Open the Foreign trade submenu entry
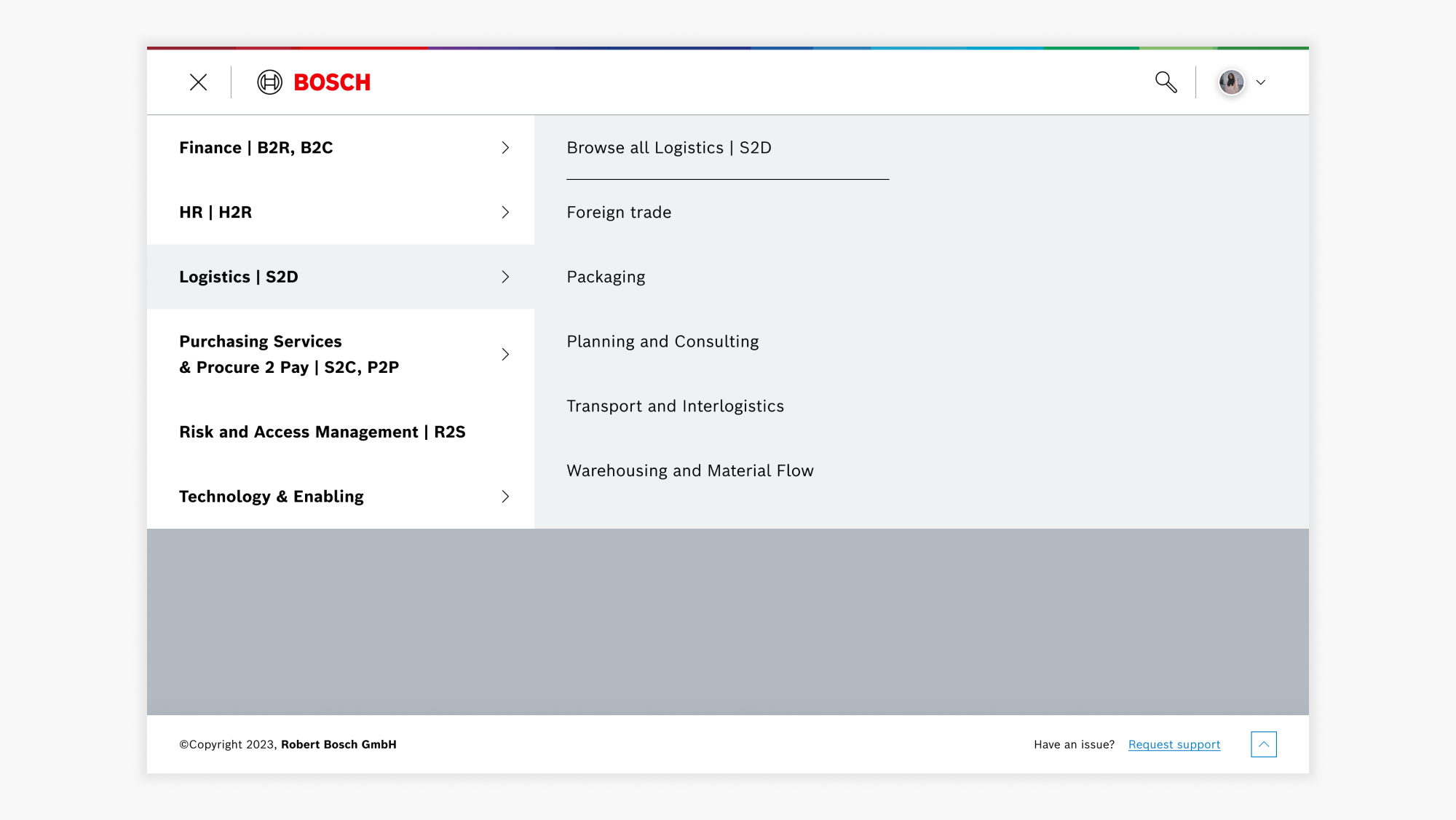The image size is (1456, 820). [x=619, y=213]
